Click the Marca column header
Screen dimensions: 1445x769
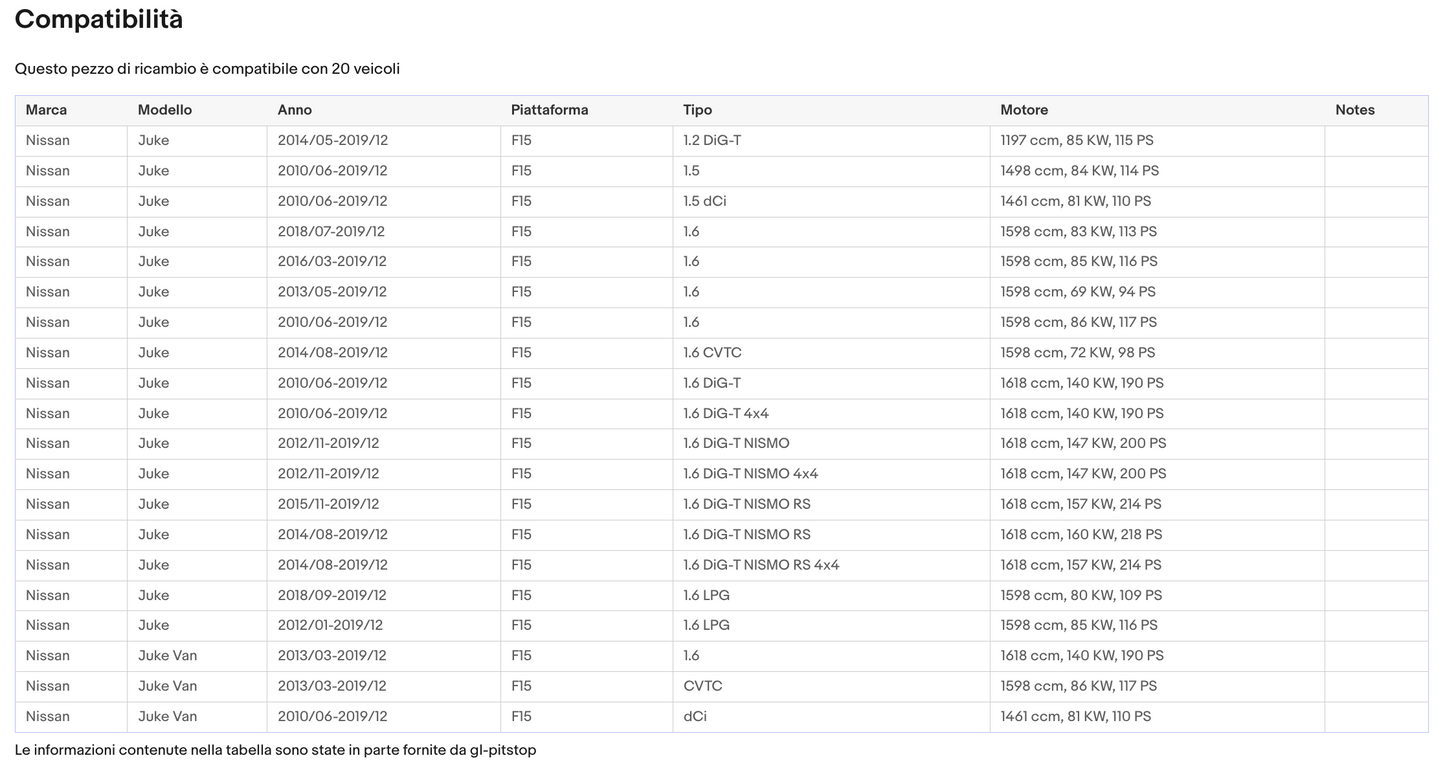pos(46,110)
